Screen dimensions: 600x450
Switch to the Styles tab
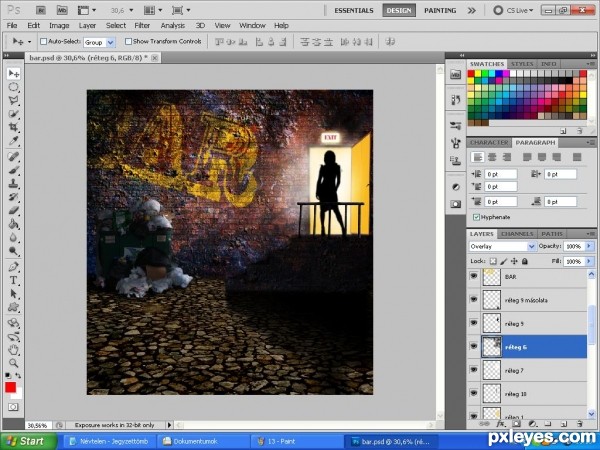click(522, 64)
